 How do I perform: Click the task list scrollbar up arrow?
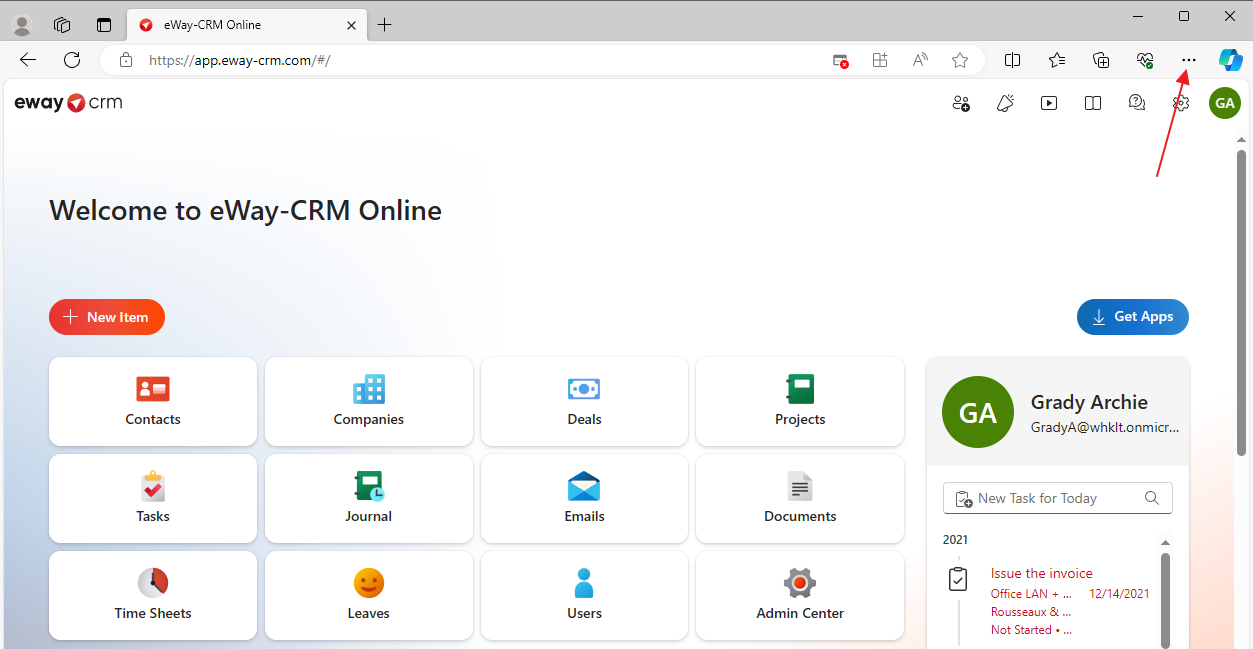point(1165,543)
